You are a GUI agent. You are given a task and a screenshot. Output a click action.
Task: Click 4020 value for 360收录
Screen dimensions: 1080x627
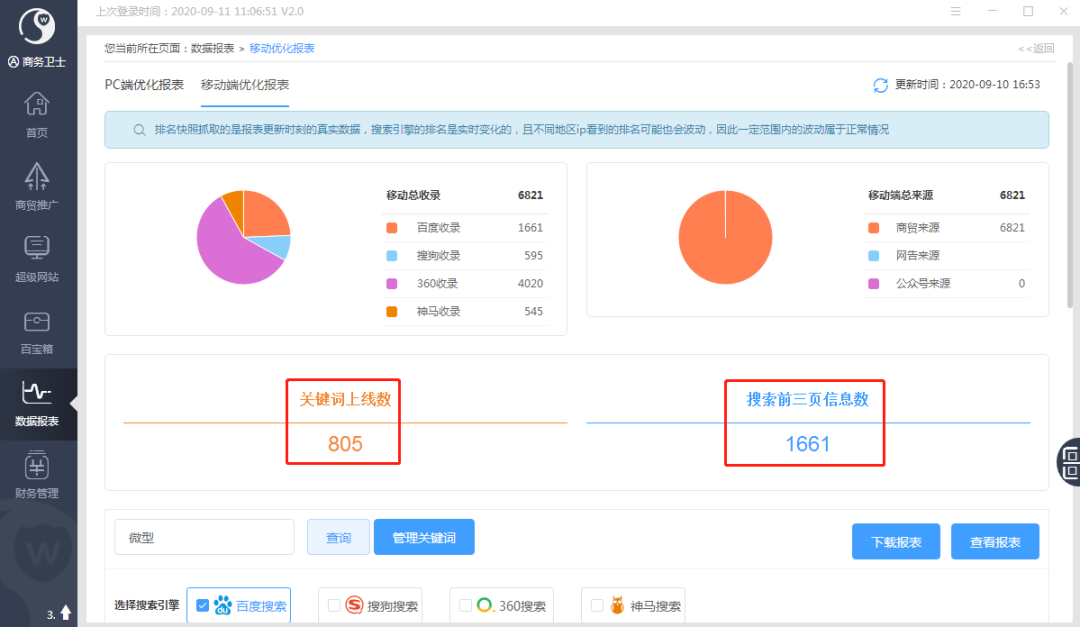click(x=530, y=283)
